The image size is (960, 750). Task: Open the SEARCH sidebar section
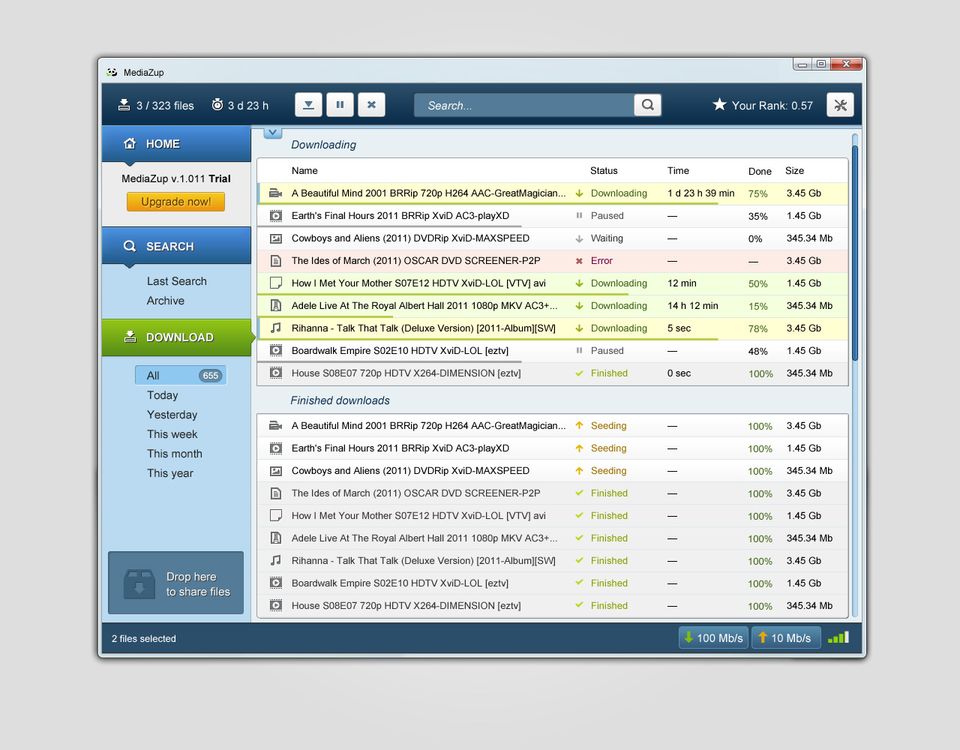coord(176,246)
